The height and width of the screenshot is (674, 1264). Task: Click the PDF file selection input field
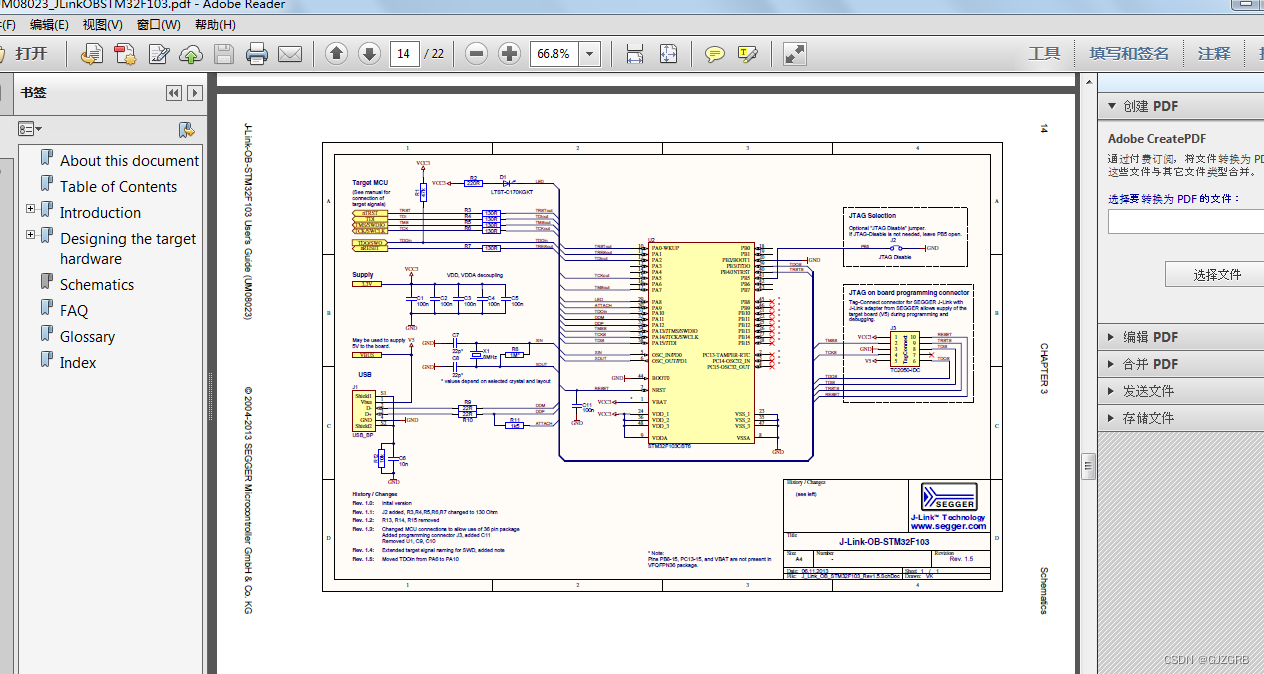[1186, 222]
